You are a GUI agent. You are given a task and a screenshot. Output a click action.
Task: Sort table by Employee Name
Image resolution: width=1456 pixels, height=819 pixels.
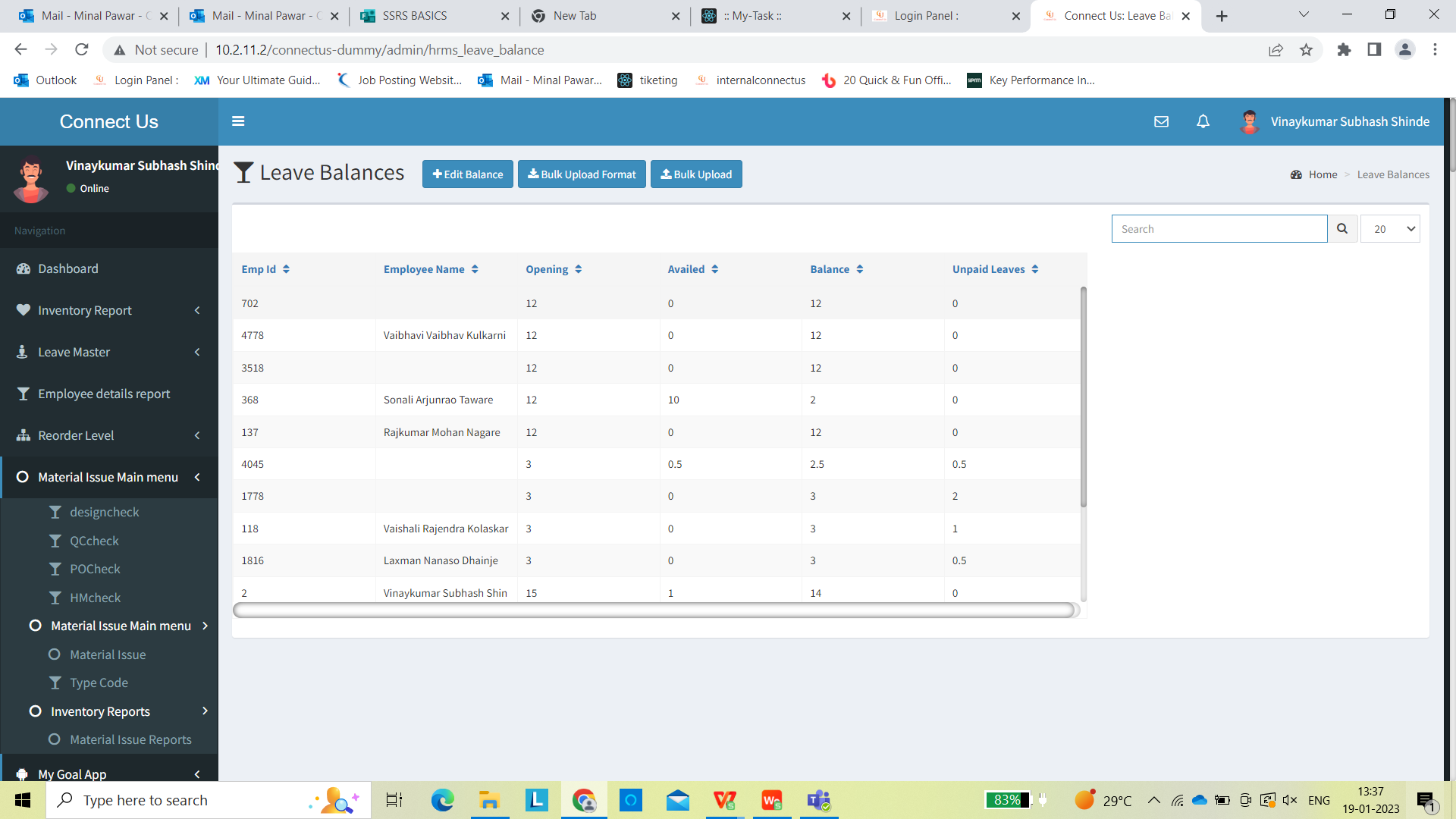(431, 269)
